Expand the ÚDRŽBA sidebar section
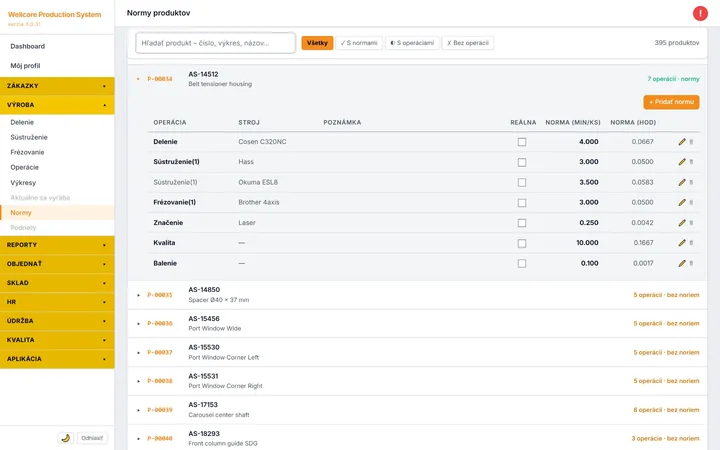720x450 pixels. (57, 321)
